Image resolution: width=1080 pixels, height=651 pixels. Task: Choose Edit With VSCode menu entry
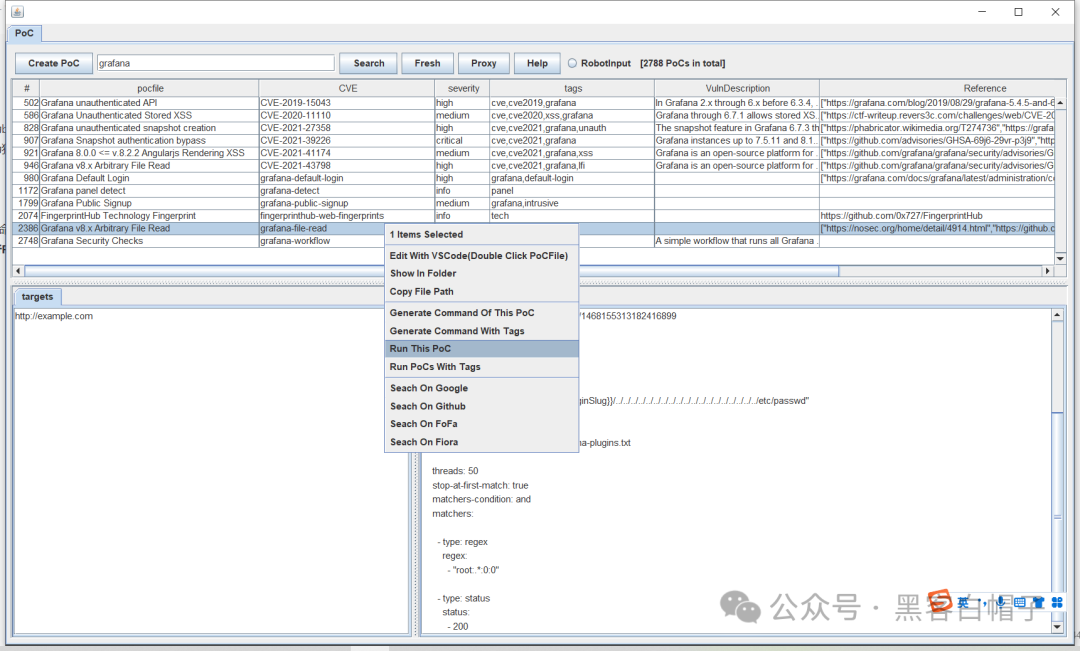tap(479, 256)
